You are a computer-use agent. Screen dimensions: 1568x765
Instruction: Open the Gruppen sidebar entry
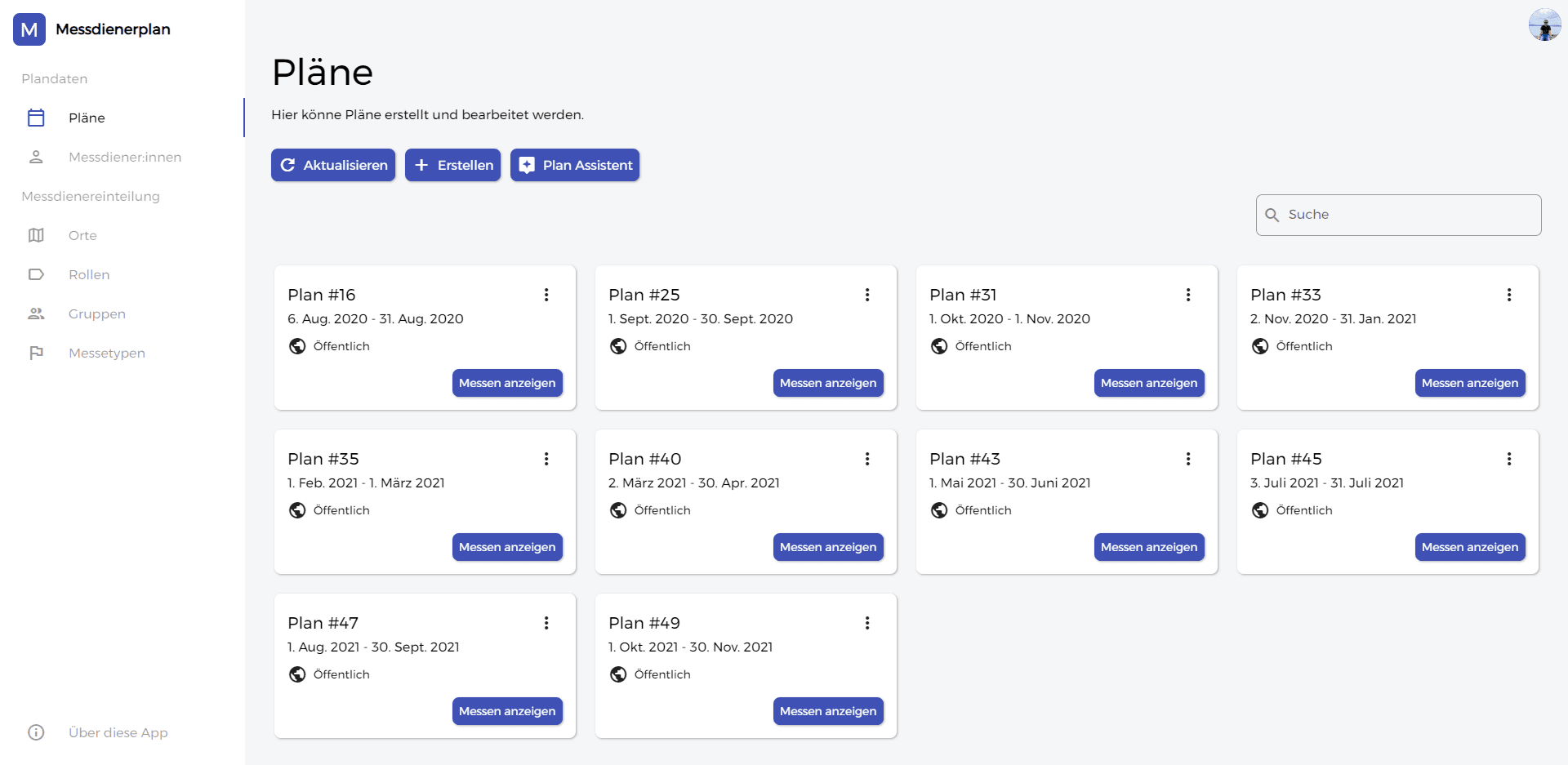(x=97, y=314)
